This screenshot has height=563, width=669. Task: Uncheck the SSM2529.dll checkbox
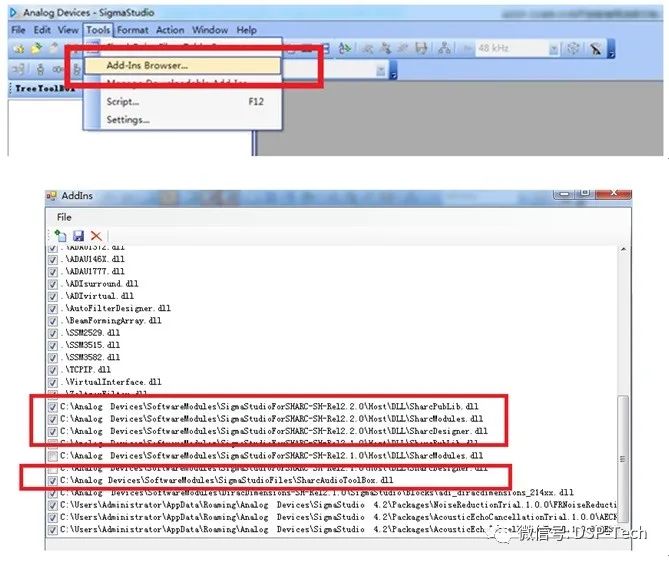(x=53, y=334)
